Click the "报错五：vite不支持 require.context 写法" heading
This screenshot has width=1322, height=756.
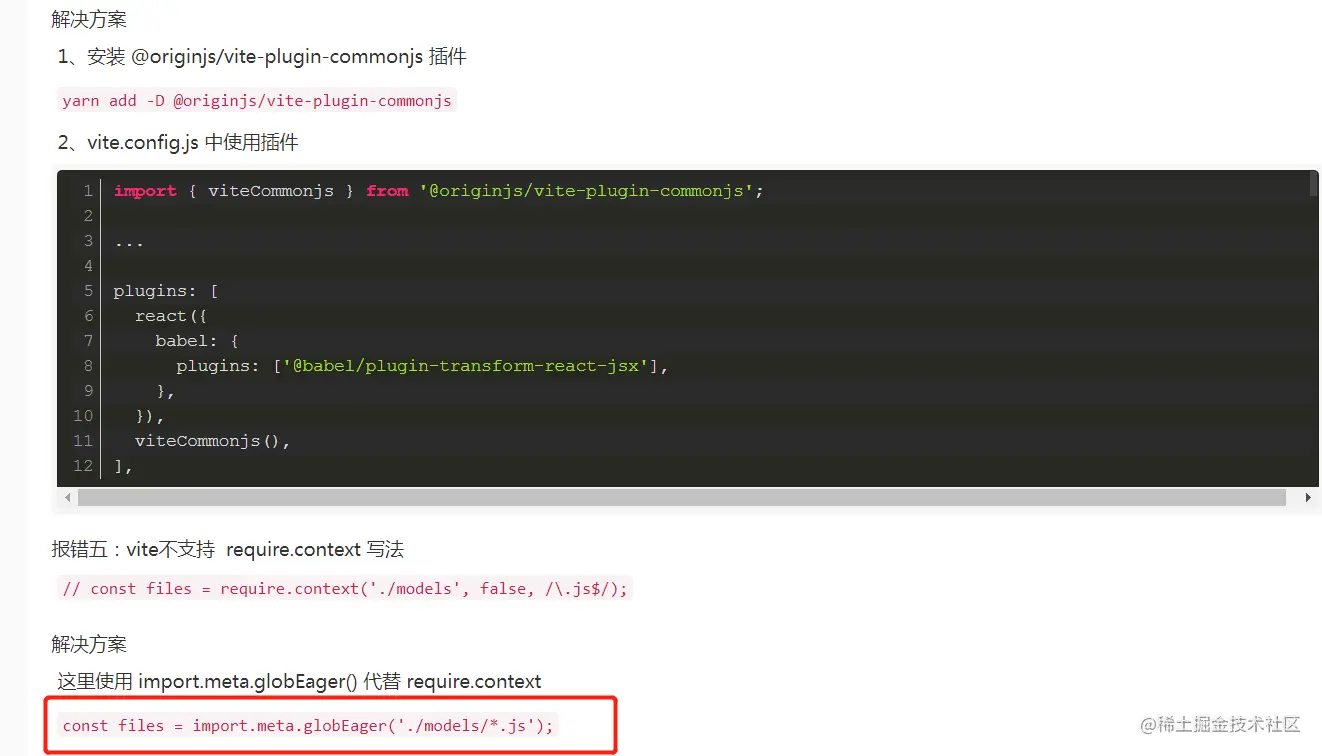pos(228,550)
